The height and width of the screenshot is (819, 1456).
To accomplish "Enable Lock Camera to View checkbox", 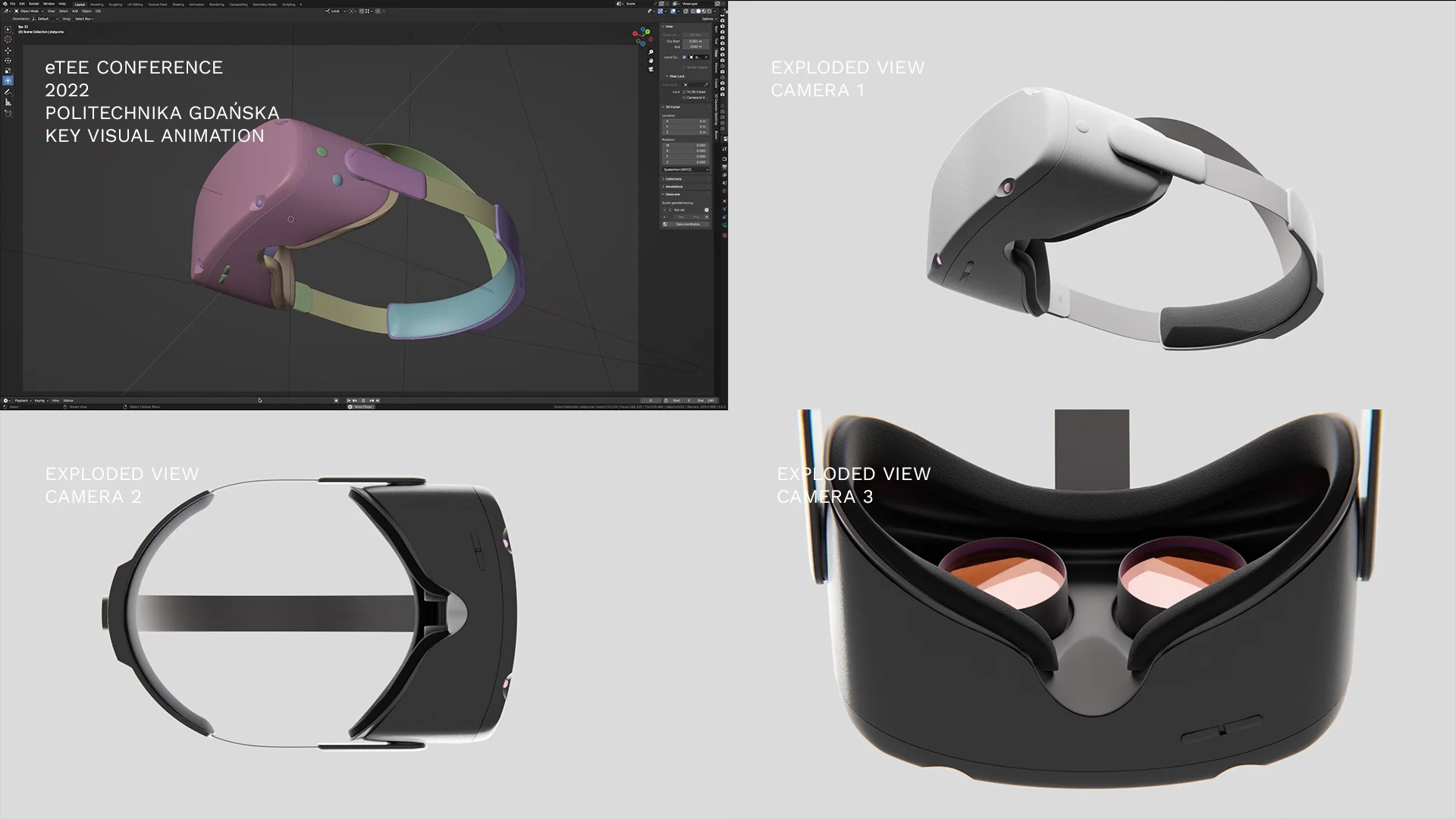I will point(684,98).
